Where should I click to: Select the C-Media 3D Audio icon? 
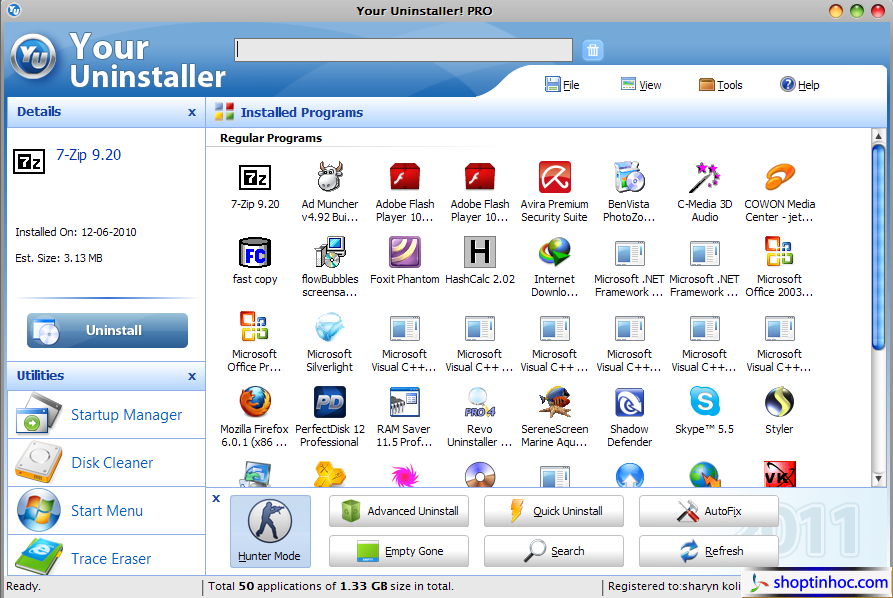[704, 177]
